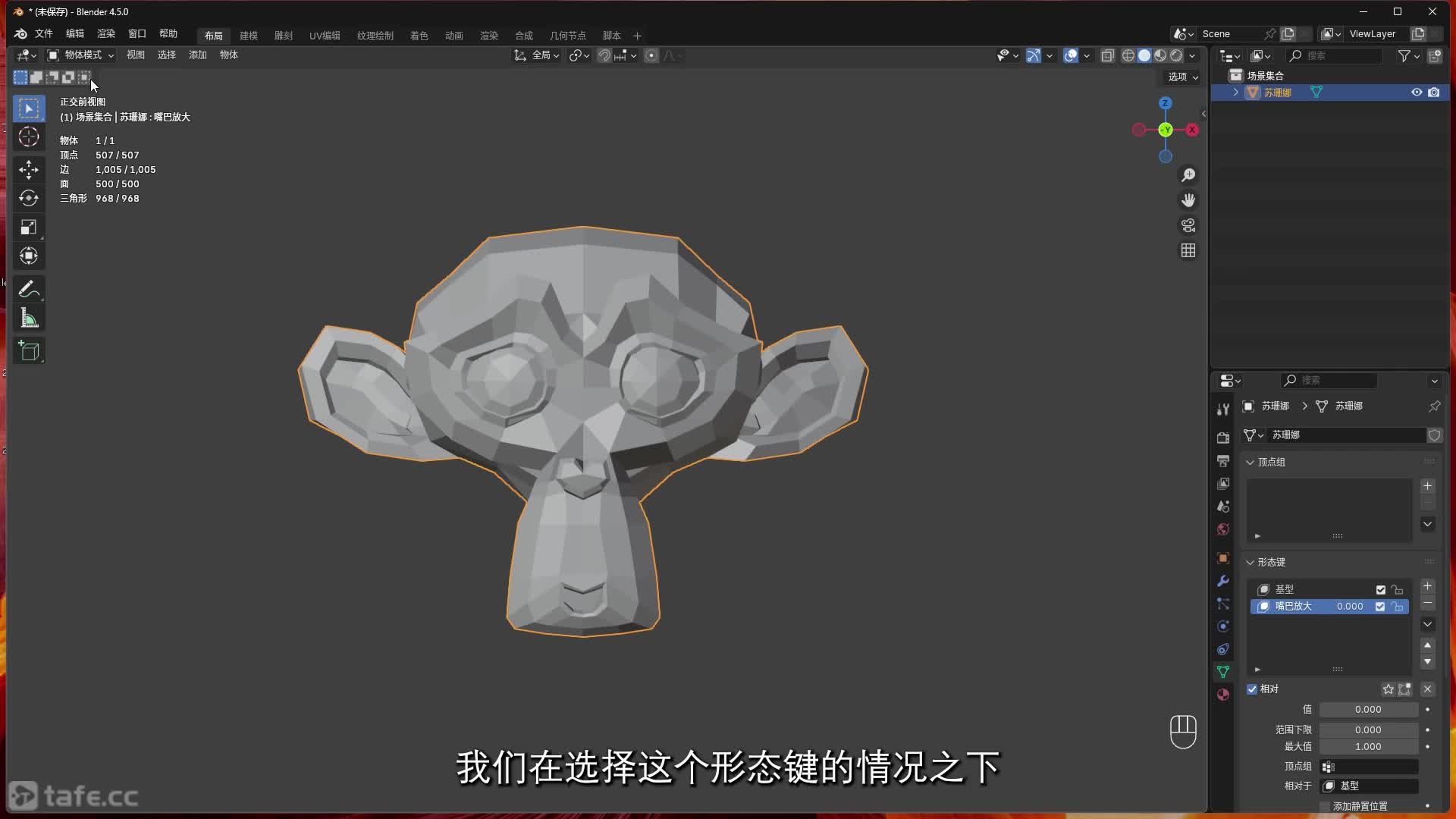The height and width of the screenshot is (819, 1456).
Task: Select the 3D Cursor tool
Action: pyautogui.click(x=29, y=137)
